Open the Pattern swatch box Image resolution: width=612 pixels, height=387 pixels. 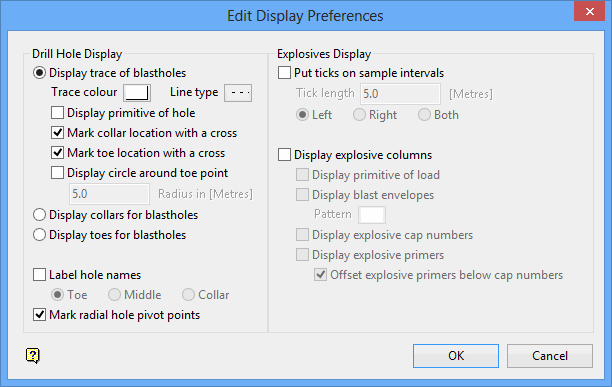[372, 215]
